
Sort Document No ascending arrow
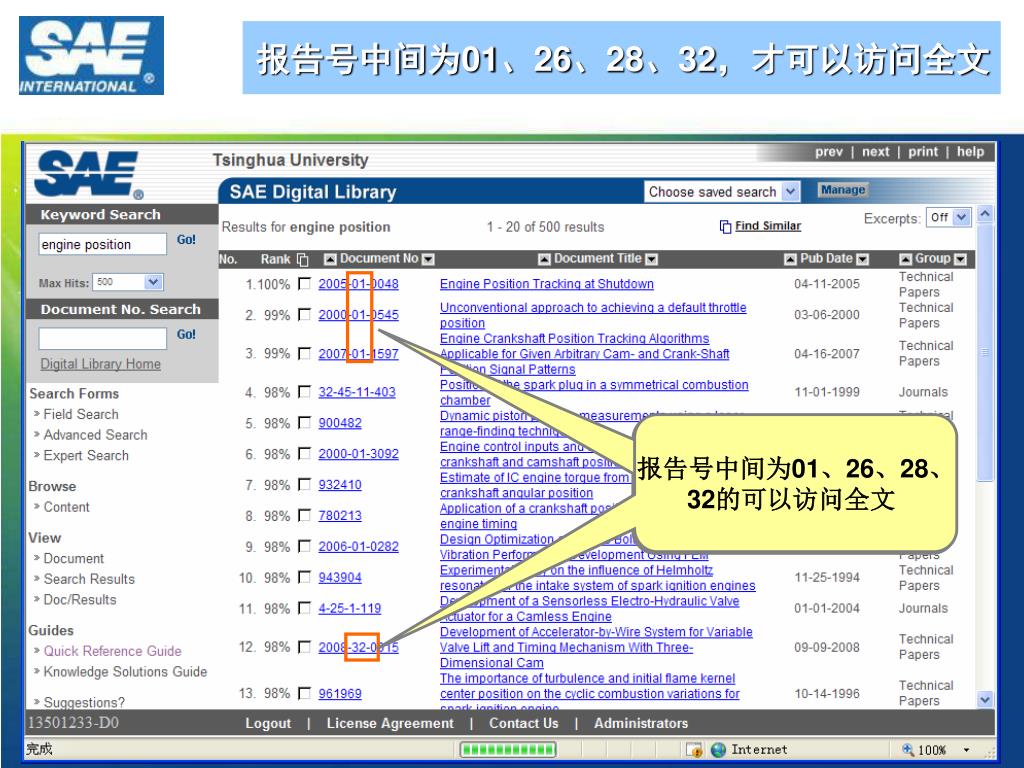[x=330, y=259]
